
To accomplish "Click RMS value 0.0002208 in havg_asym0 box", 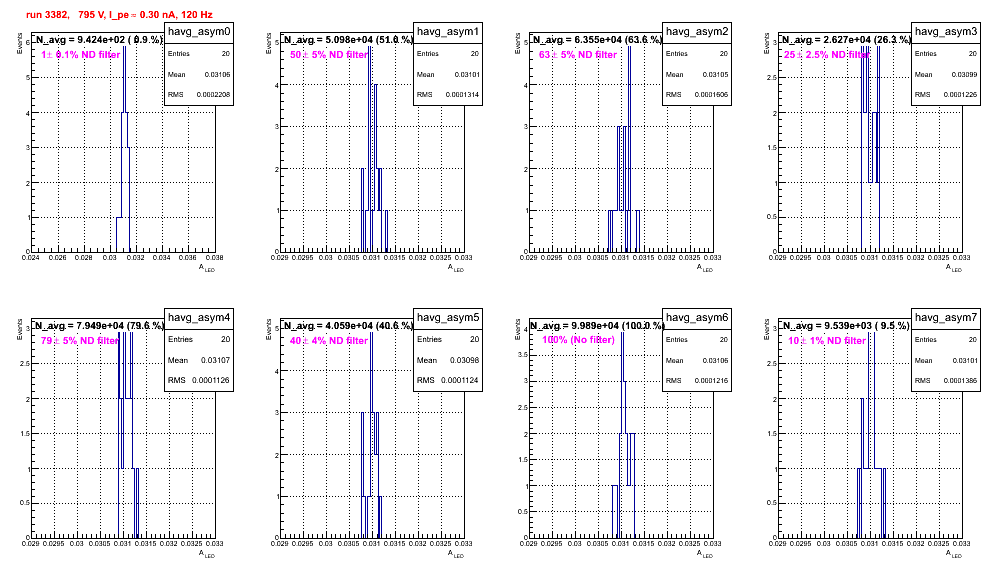I will (x=213, y=95).
